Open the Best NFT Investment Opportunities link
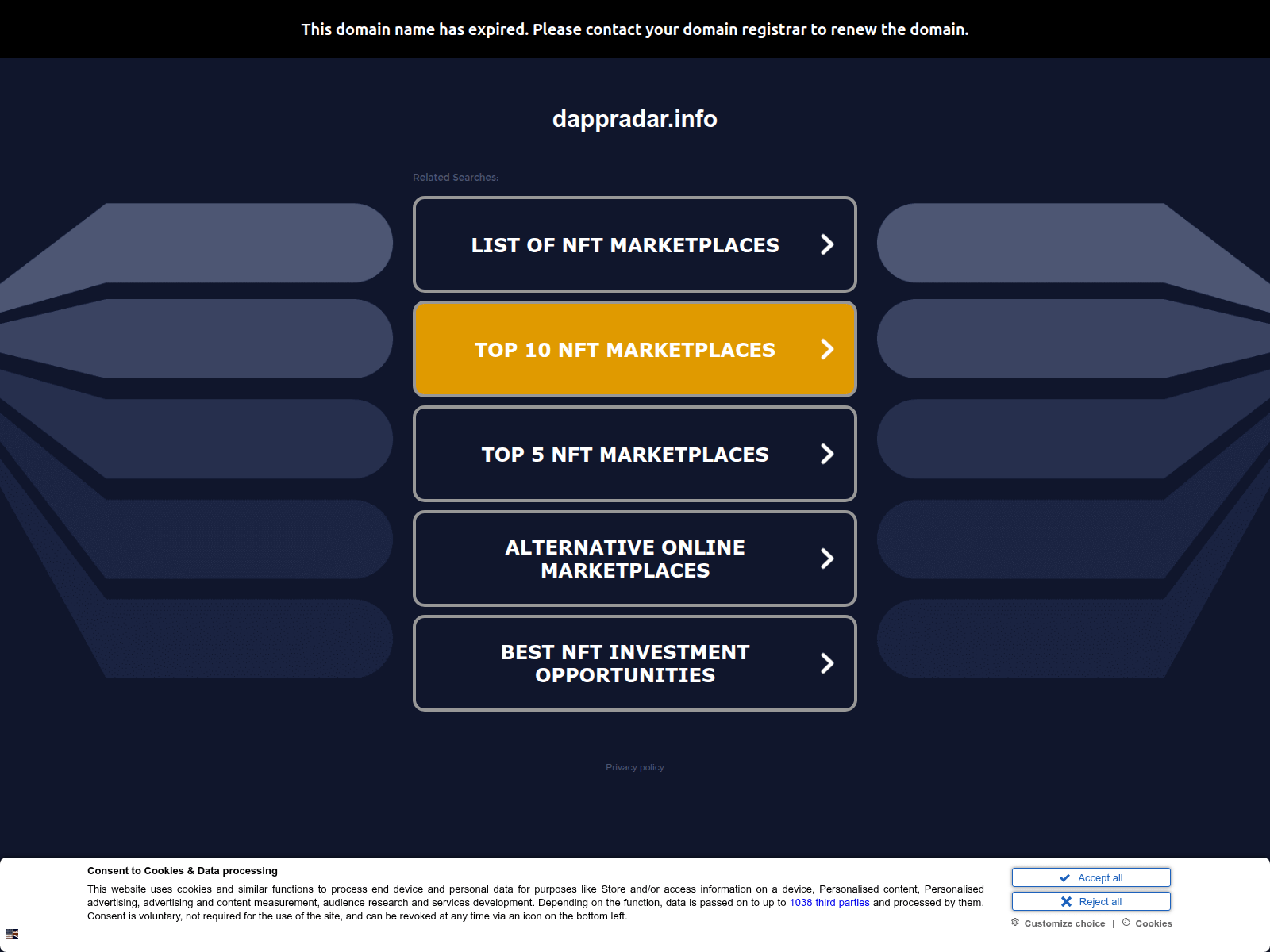This screenshot has width=1270, height=952. click(x=634, y=663)
